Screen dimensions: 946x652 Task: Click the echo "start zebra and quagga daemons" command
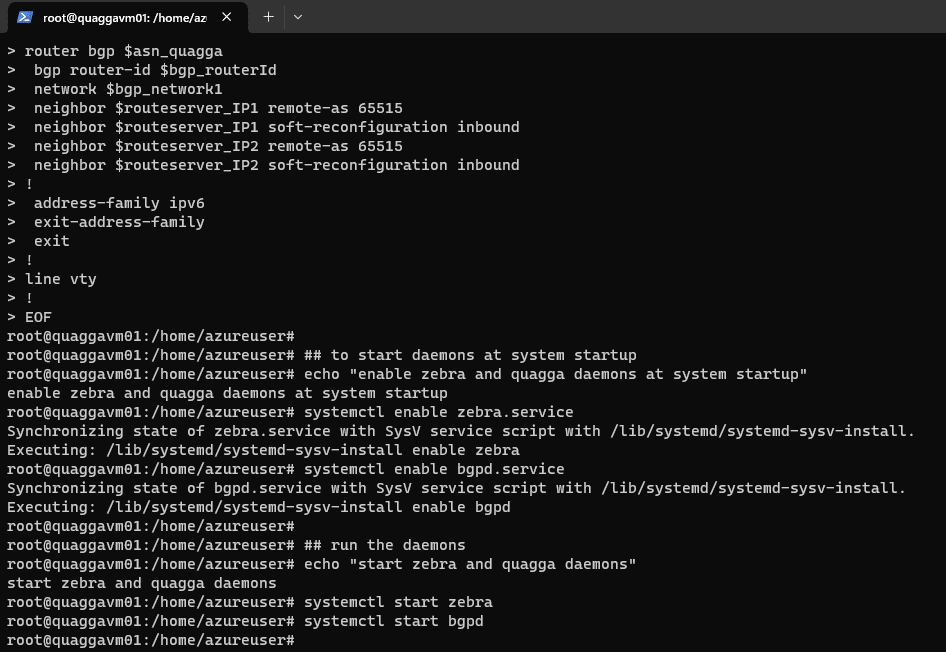click(470, 564)
